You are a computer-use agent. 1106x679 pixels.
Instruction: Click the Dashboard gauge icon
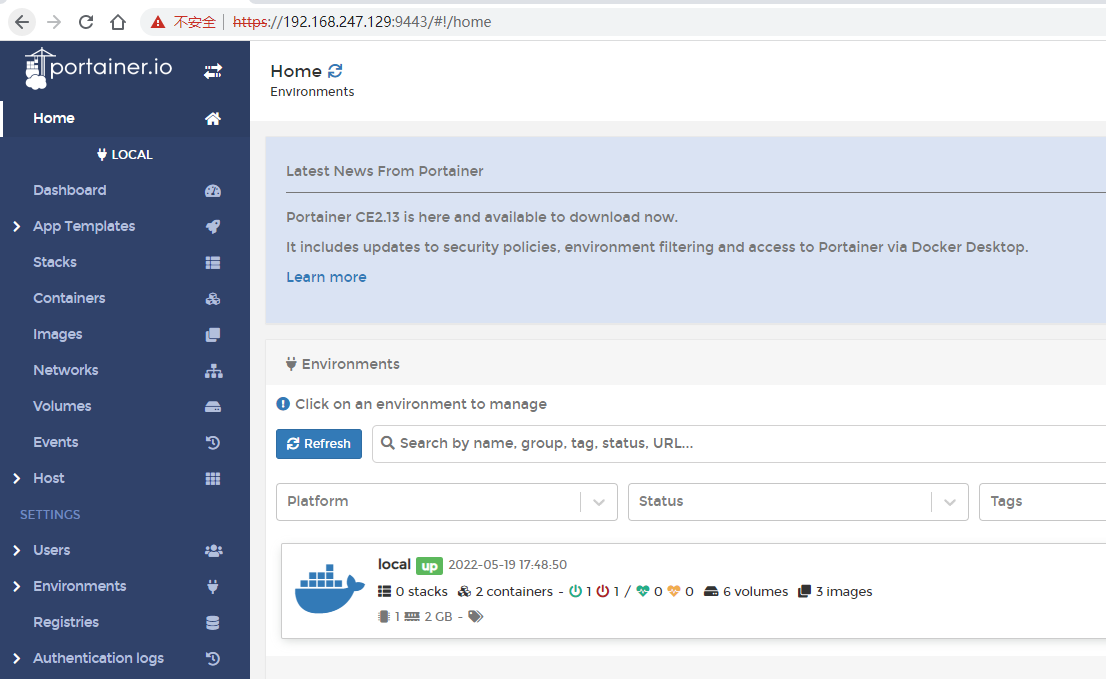(213, 191)
